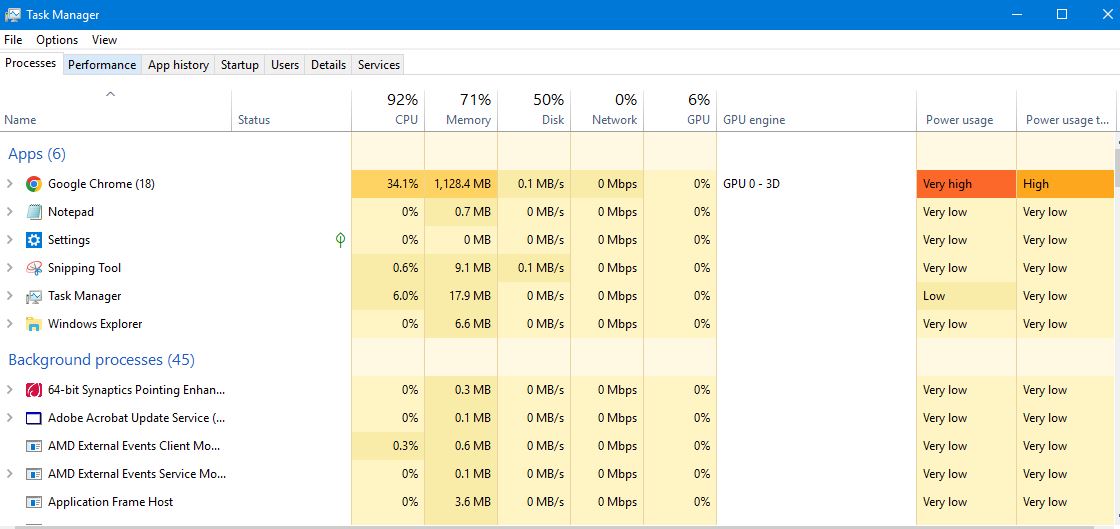Click the Notepad app icon
This screenshot has width=1120, height=529.
pyautogui.click(x=34, y=212)
